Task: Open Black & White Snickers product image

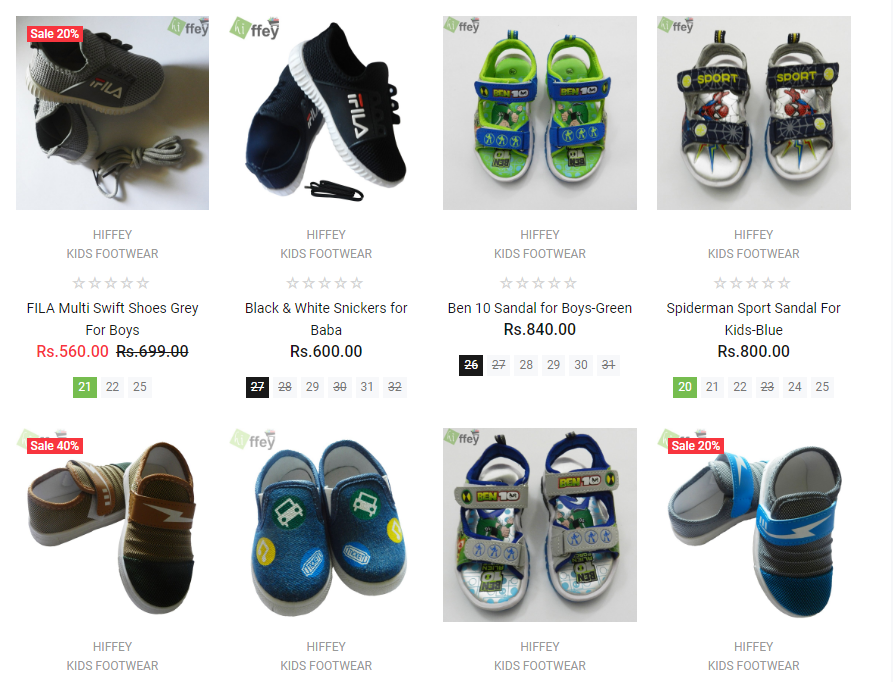Action: click(326, 113)
